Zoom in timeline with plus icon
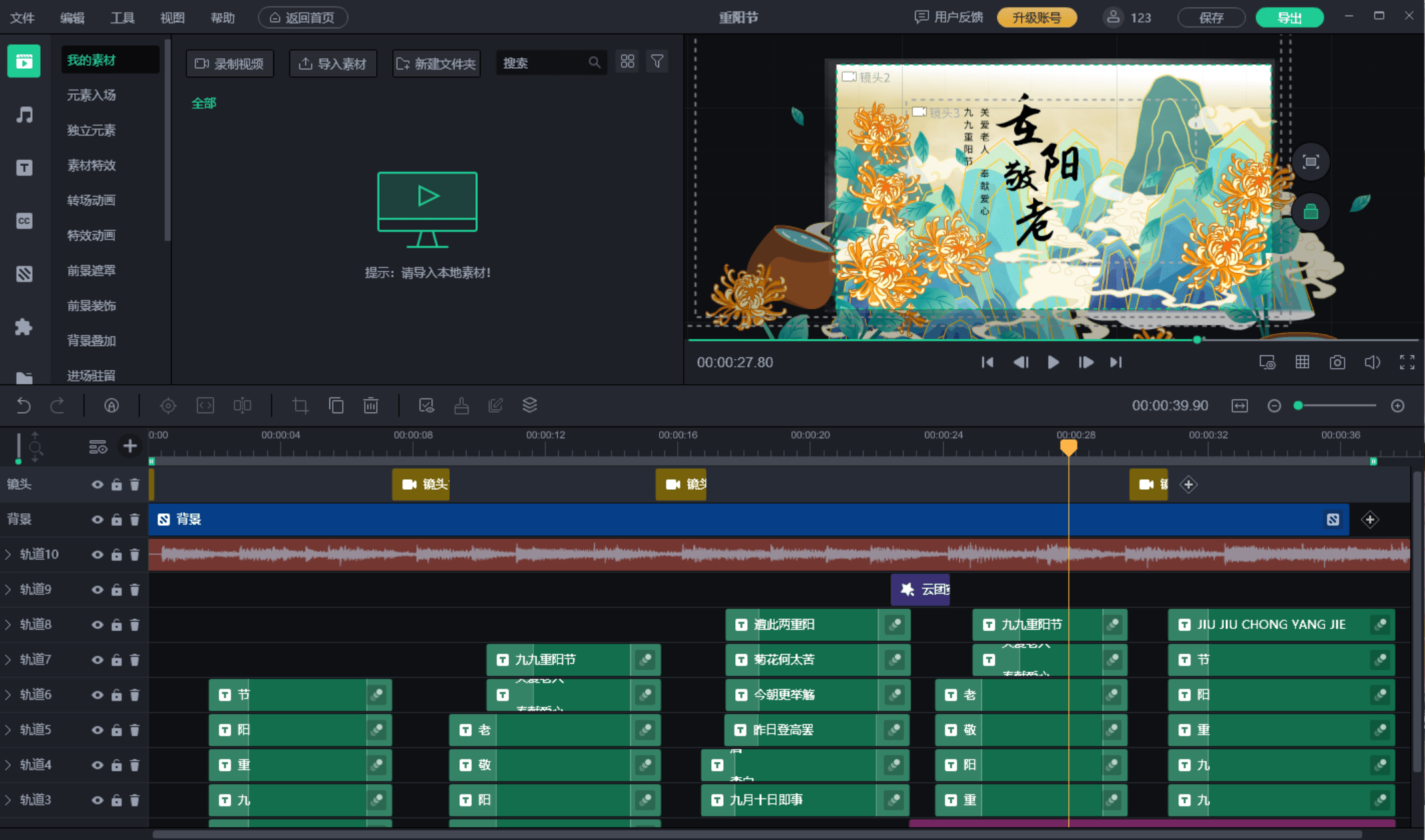Screen dimensions: 1425x840 (x=1398, y=406)
